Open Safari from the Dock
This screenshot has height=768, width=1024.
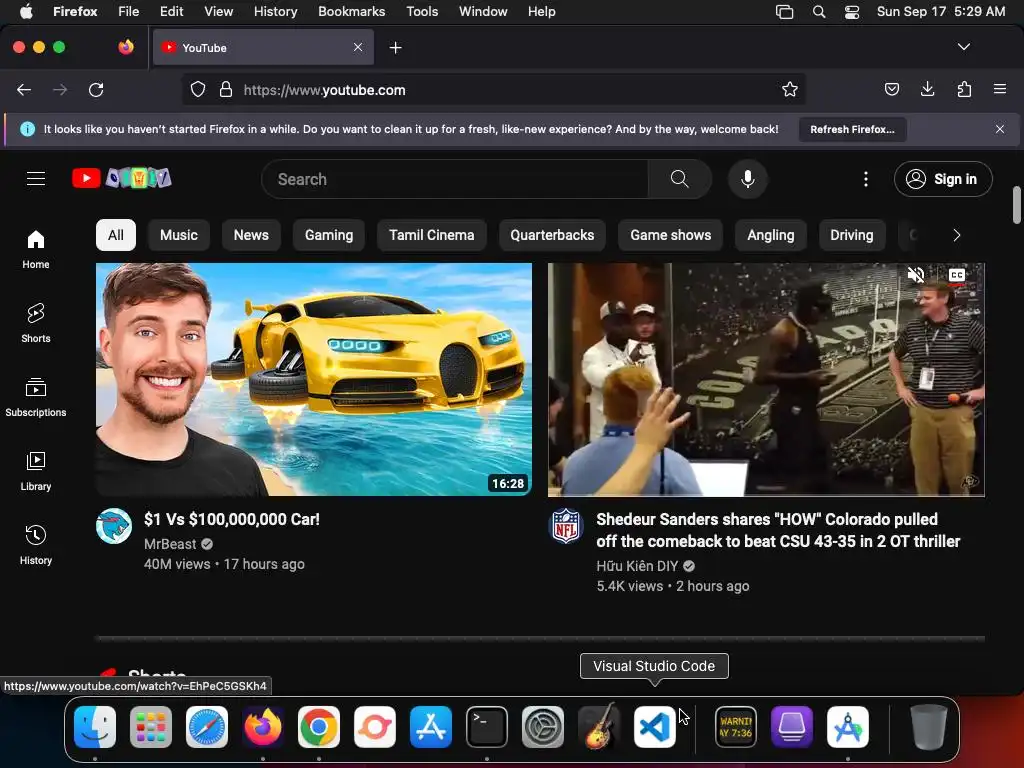(x=207, y=727)
